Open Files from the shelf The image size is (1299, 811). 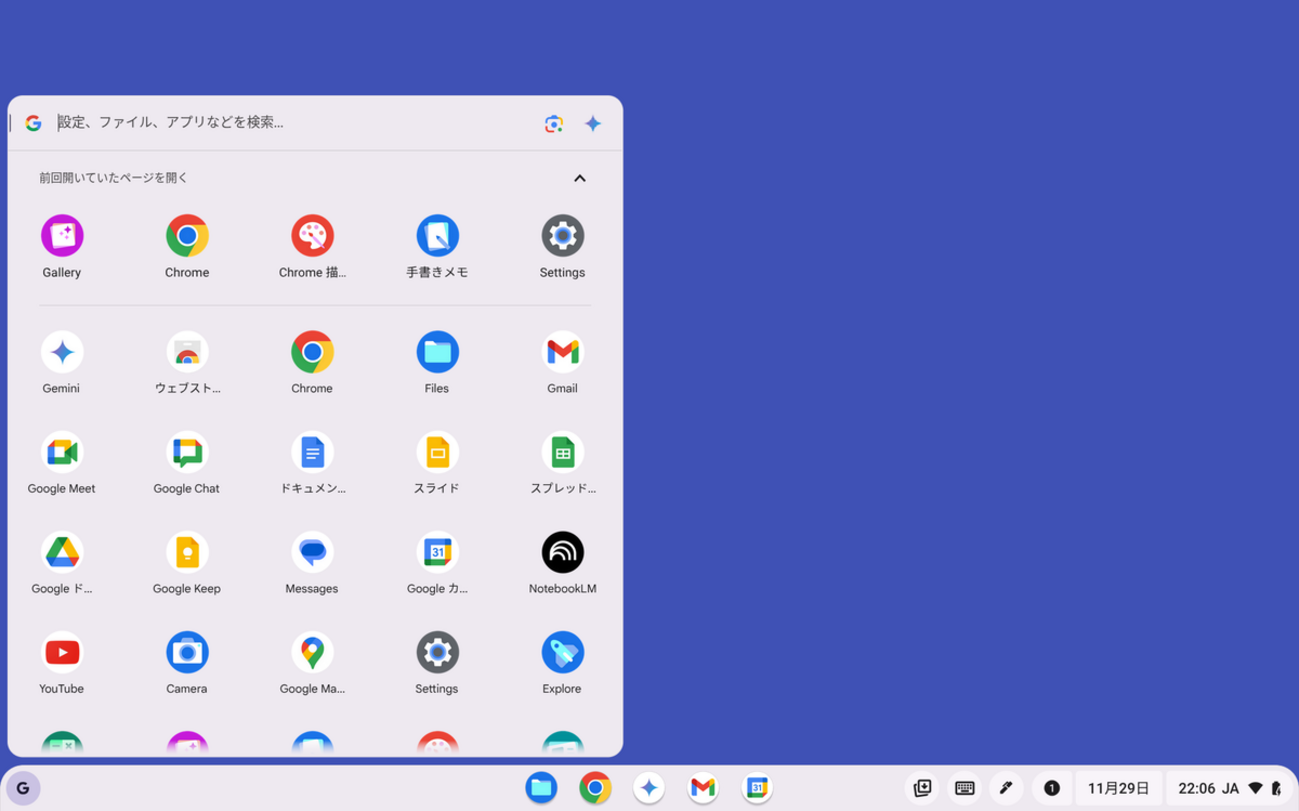click(x=541, y=788)
